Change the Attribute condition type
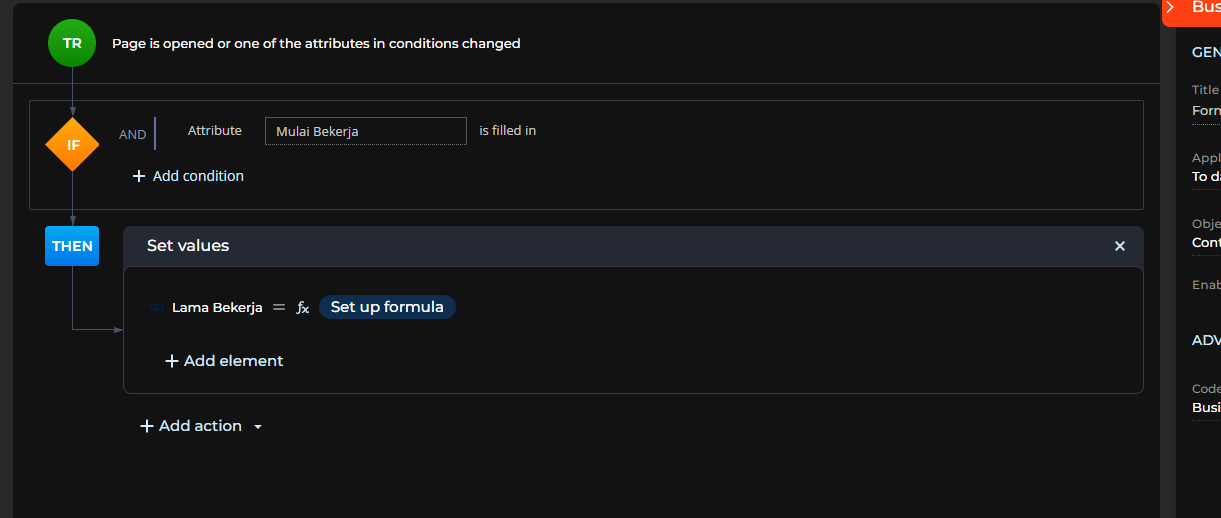Image resolution: width=1221 pixels, height=518 pixels. point(215,130)
